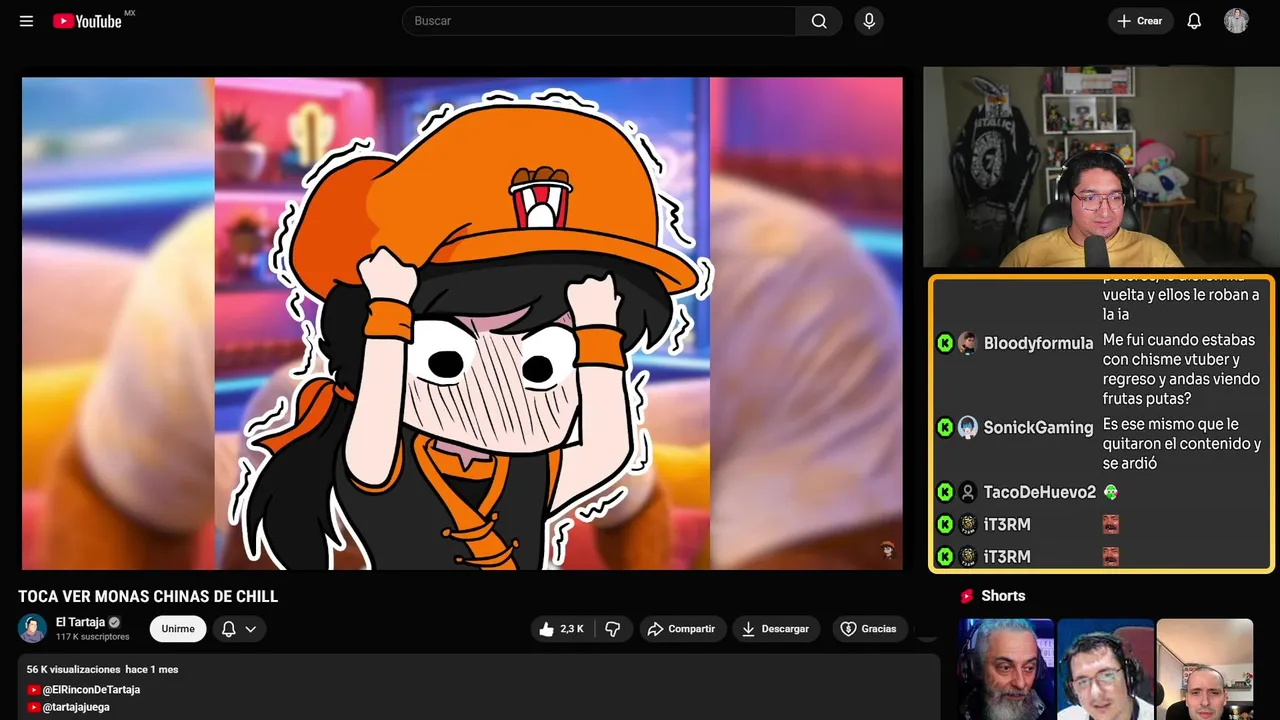1280x720 pixels.
Task: Open subscription notification bell dropdown
Action: [x=239, y=629]
